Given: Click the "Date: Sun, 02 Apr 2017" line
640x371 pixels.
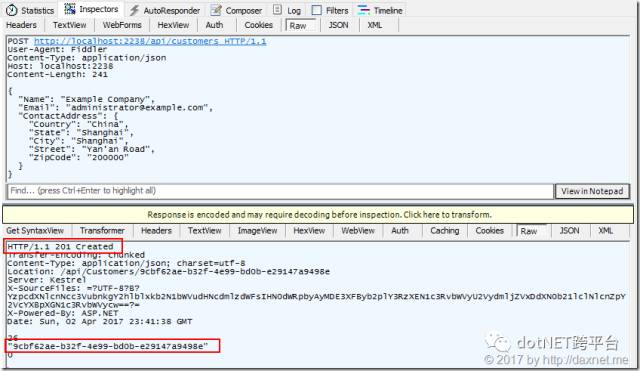Looking at the screenshot, I should (x=100, y=322).
